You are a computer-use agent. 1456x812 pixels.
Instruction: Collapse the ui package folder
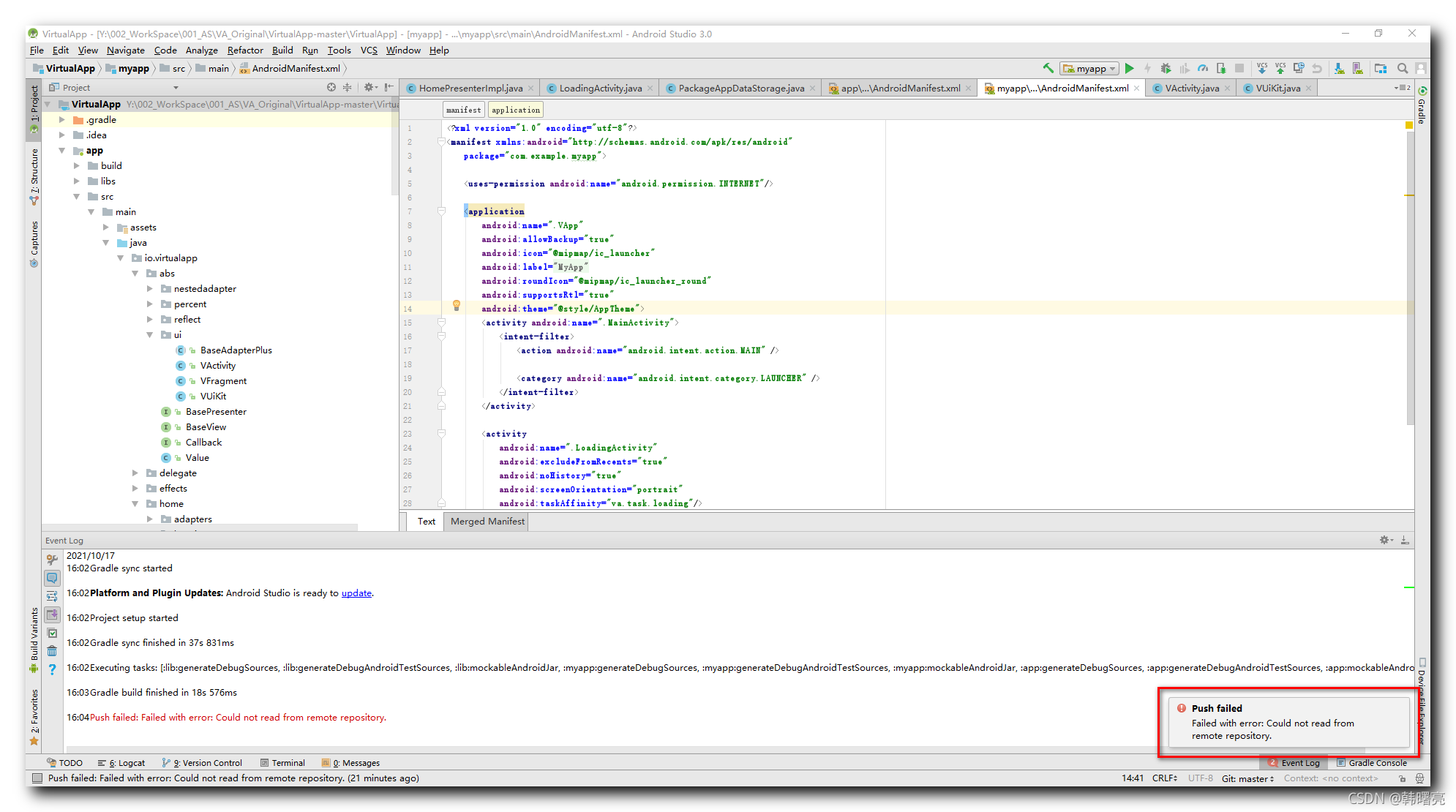150,335
